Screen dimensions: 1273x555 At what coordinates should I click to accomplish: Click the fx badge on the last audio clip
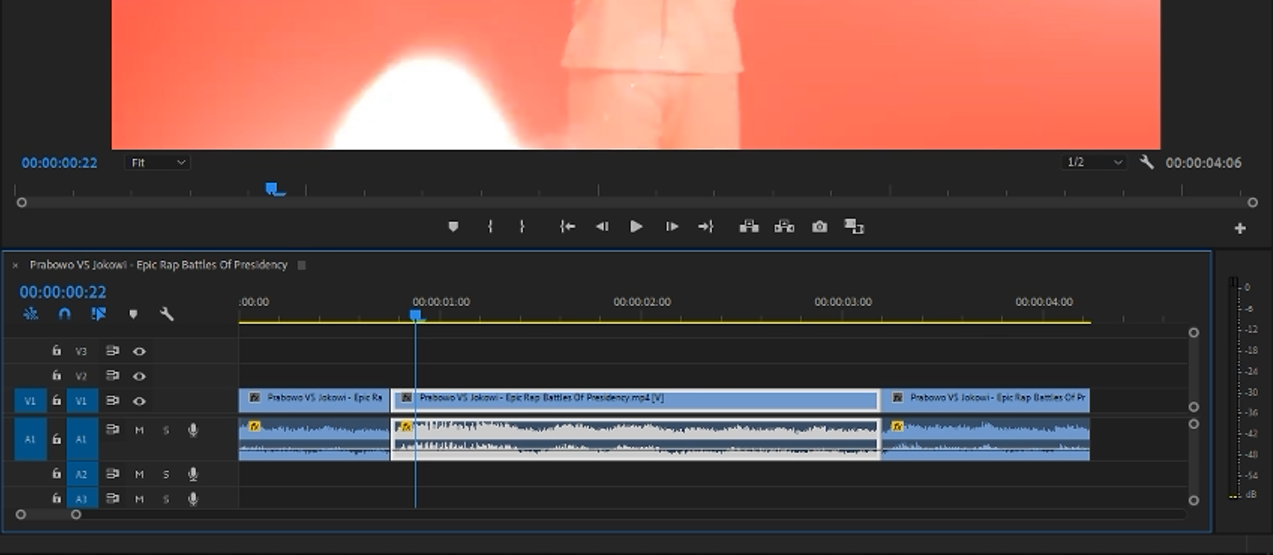(897, 426)
